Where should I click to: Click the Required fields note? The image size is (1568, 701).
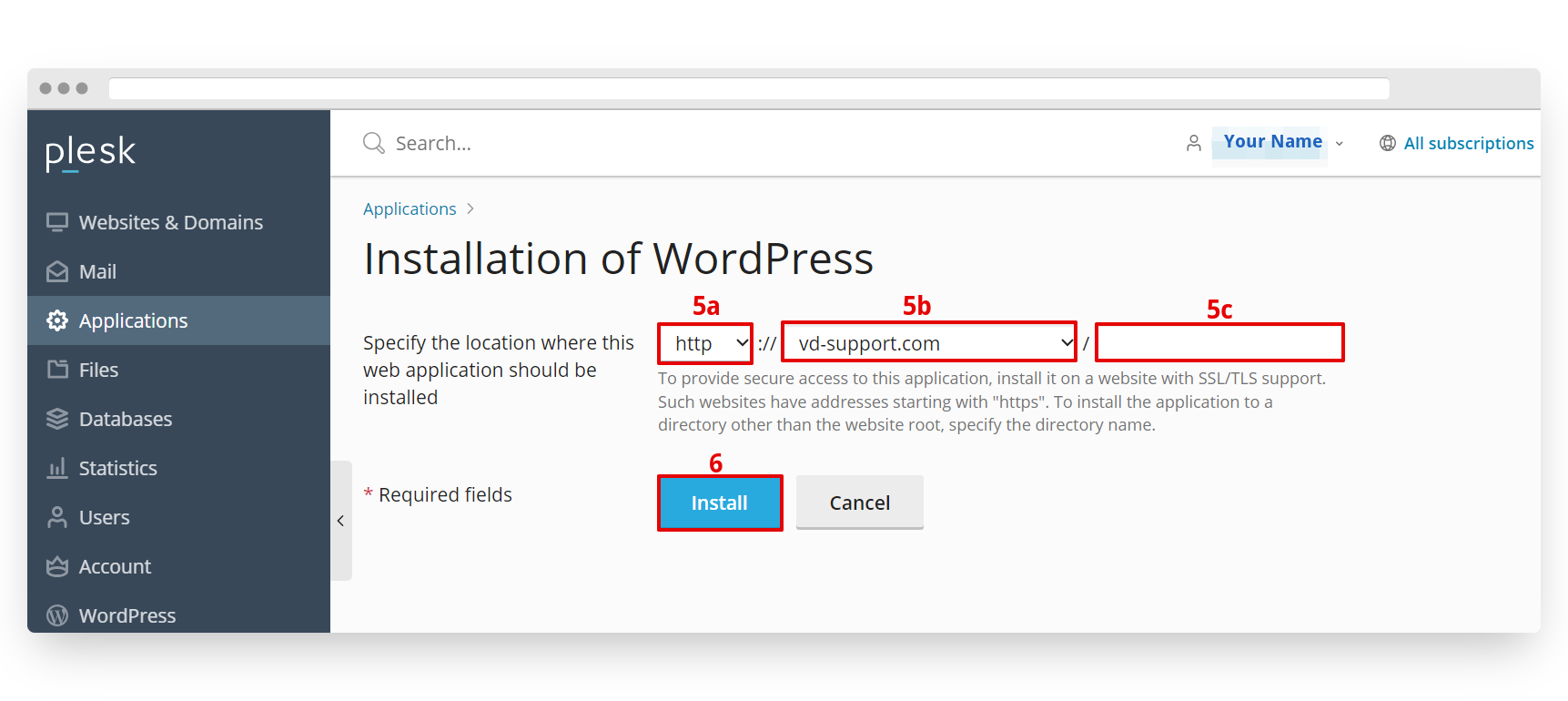tap(438, 494)
